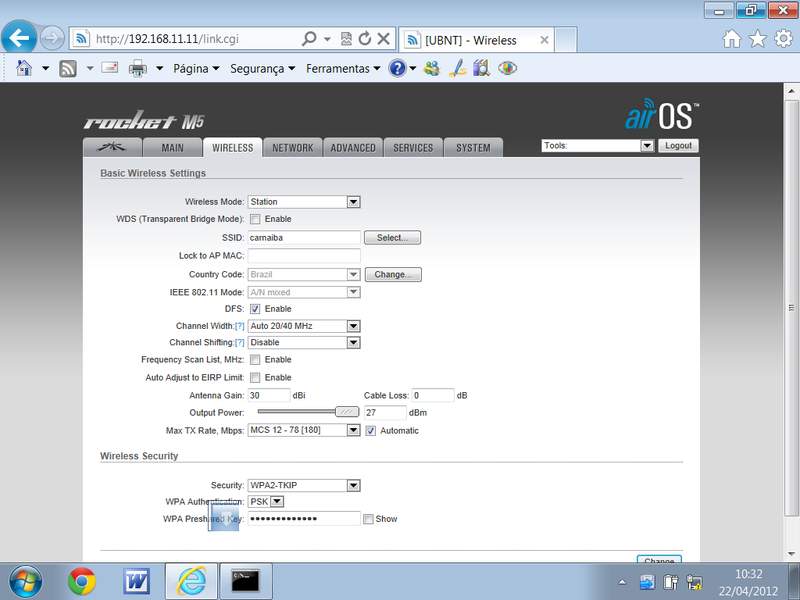Click the Antenna Gain input field
This screenshot has height=600, width=800.
(269, 395)
